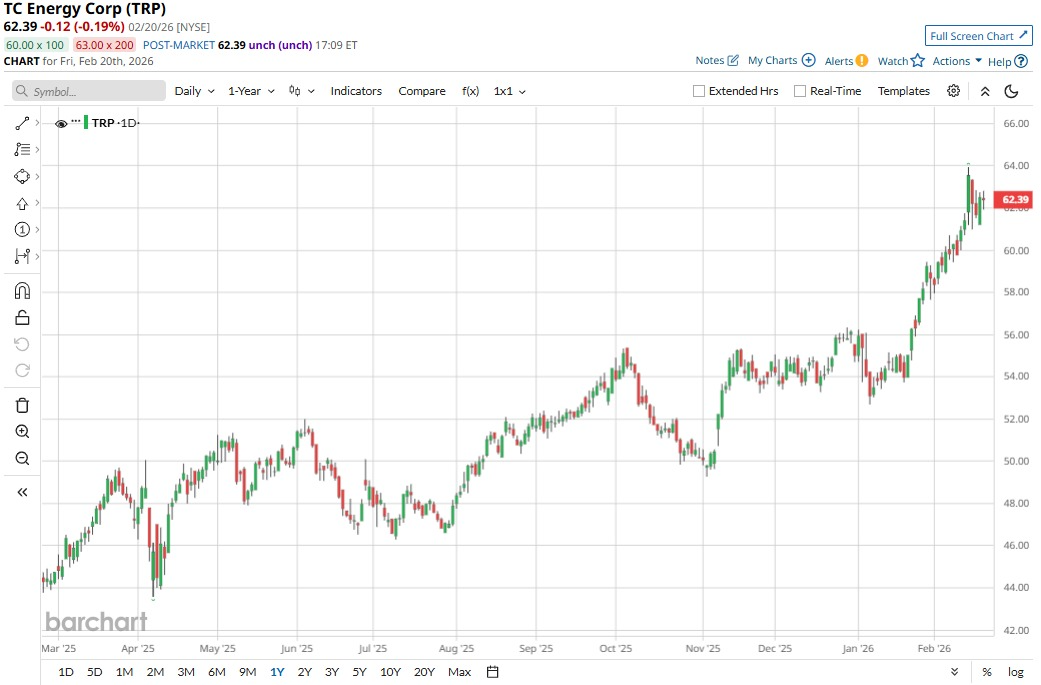Screen dimensions: 1041x685
Task: Open the Actions dropdown
Action: point(957,61)
